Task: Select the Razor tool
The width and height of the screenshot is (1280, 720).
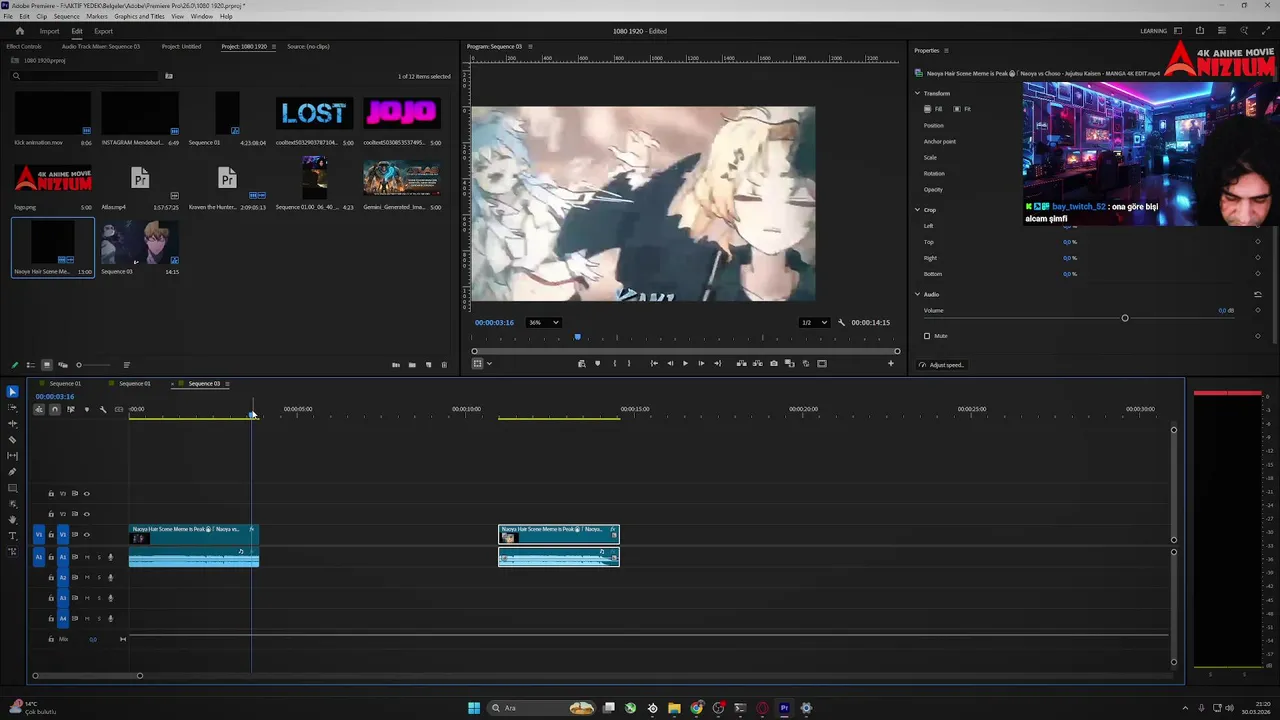Action: (x=12, y=440)
